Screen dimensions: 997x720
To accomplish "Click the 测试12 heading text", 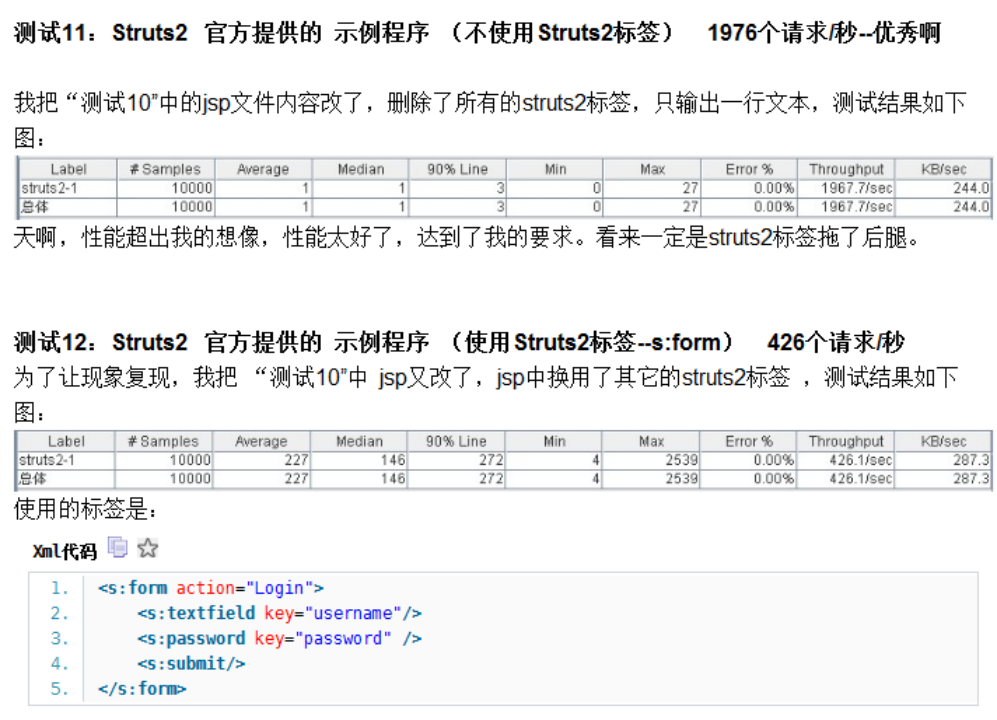I will click(x=459, y=342).
